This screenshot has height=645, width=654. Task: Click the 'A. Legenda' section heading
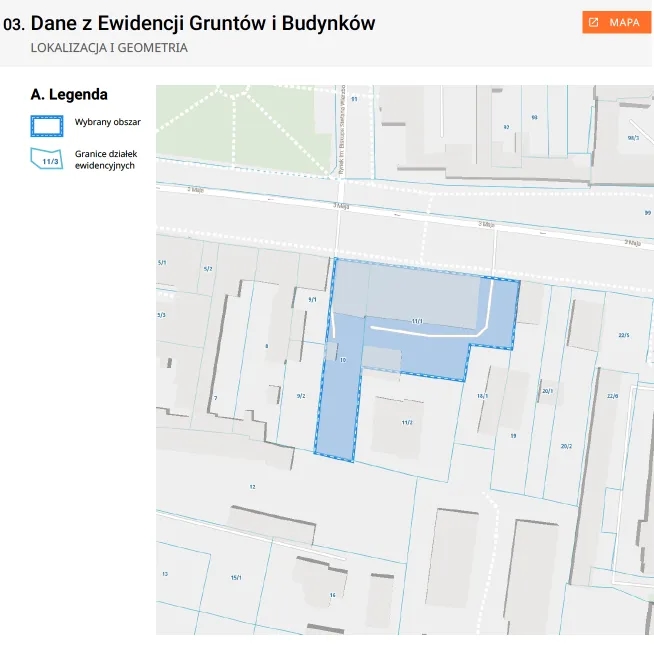click(69, 95)
